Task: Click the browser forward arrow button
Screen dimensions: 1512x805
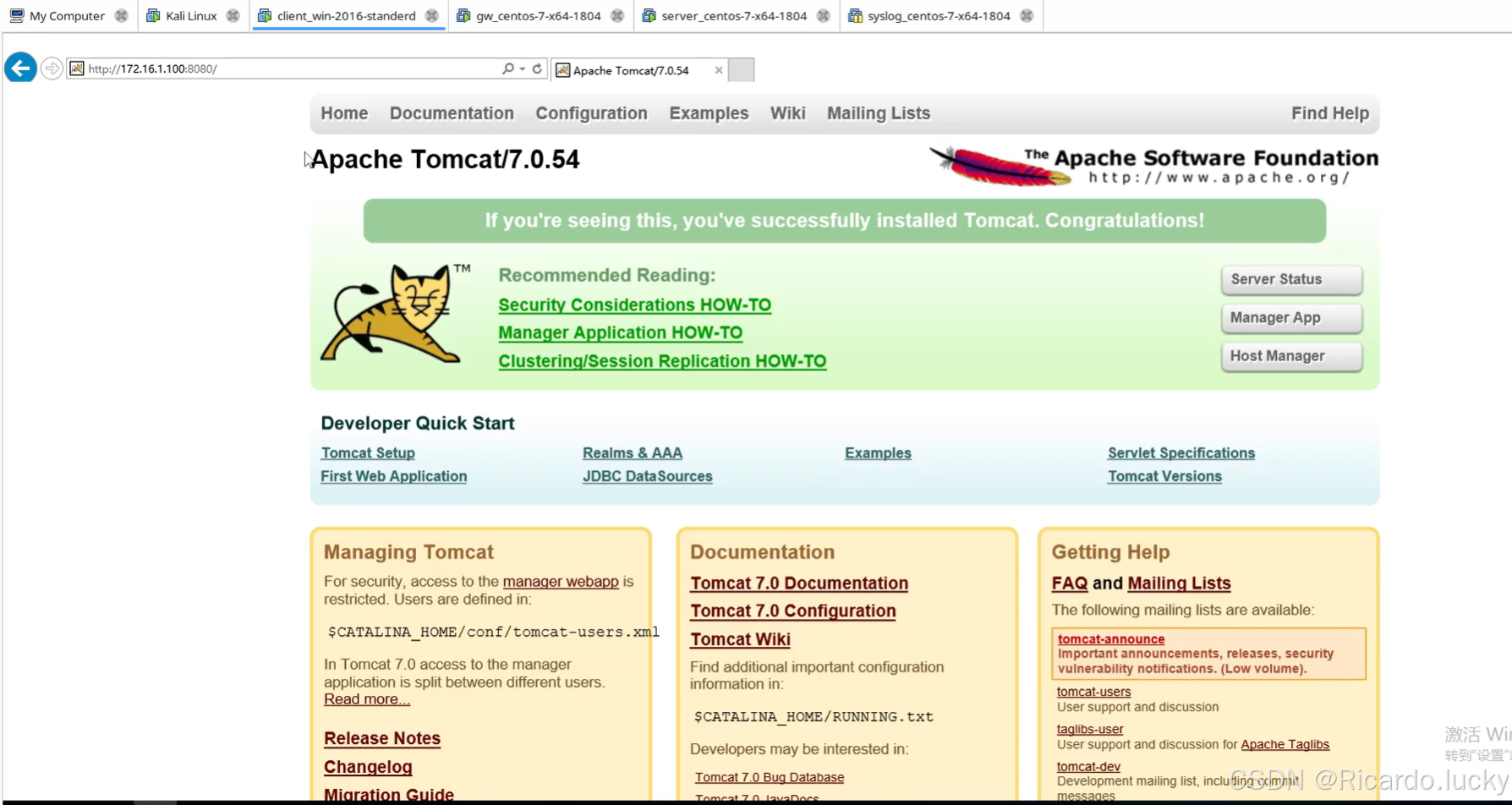Action: 52,68
